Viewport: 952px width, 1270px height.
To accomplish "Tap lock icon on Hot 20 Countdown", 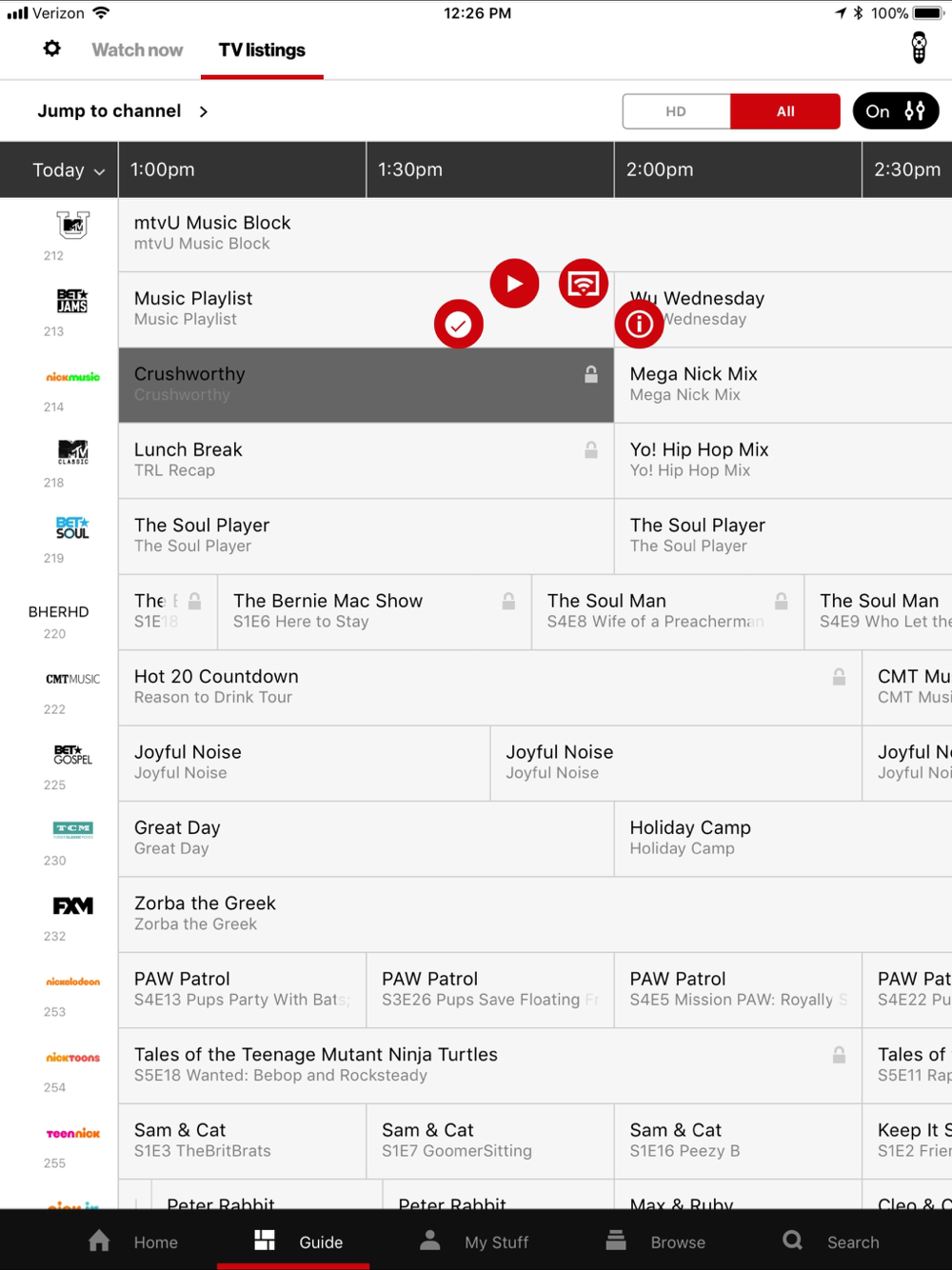I will click(x=839, y=676).
